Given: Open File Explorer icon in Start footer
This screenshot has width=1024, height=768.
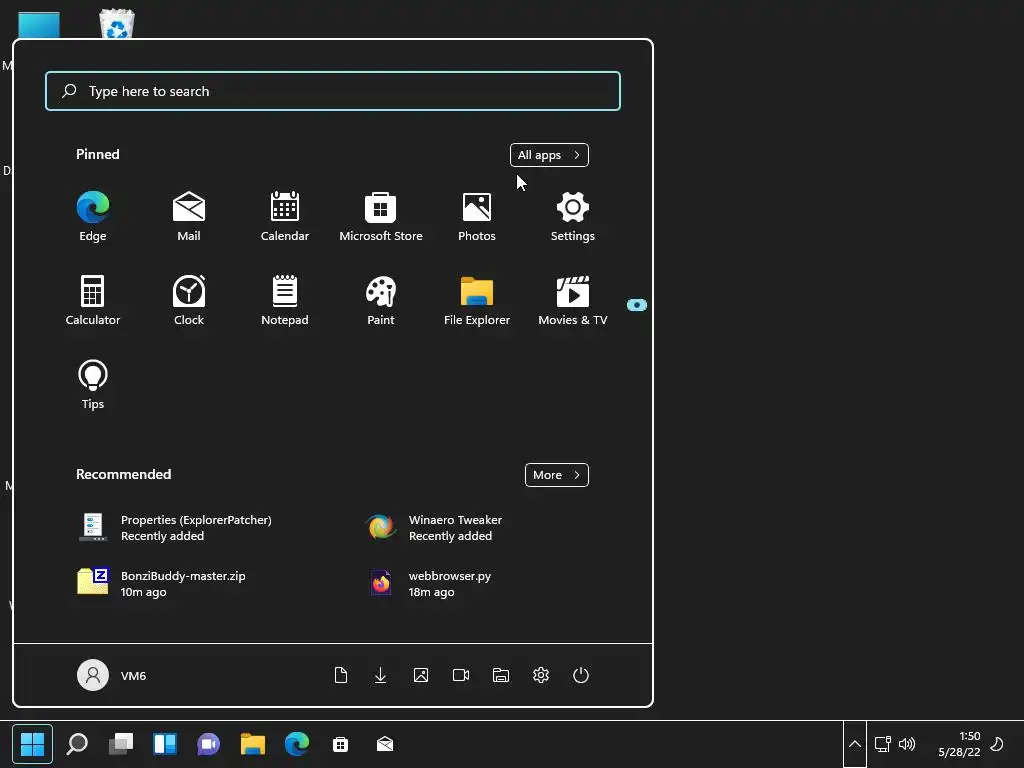Looking at the screenshot, I should 501,675.
